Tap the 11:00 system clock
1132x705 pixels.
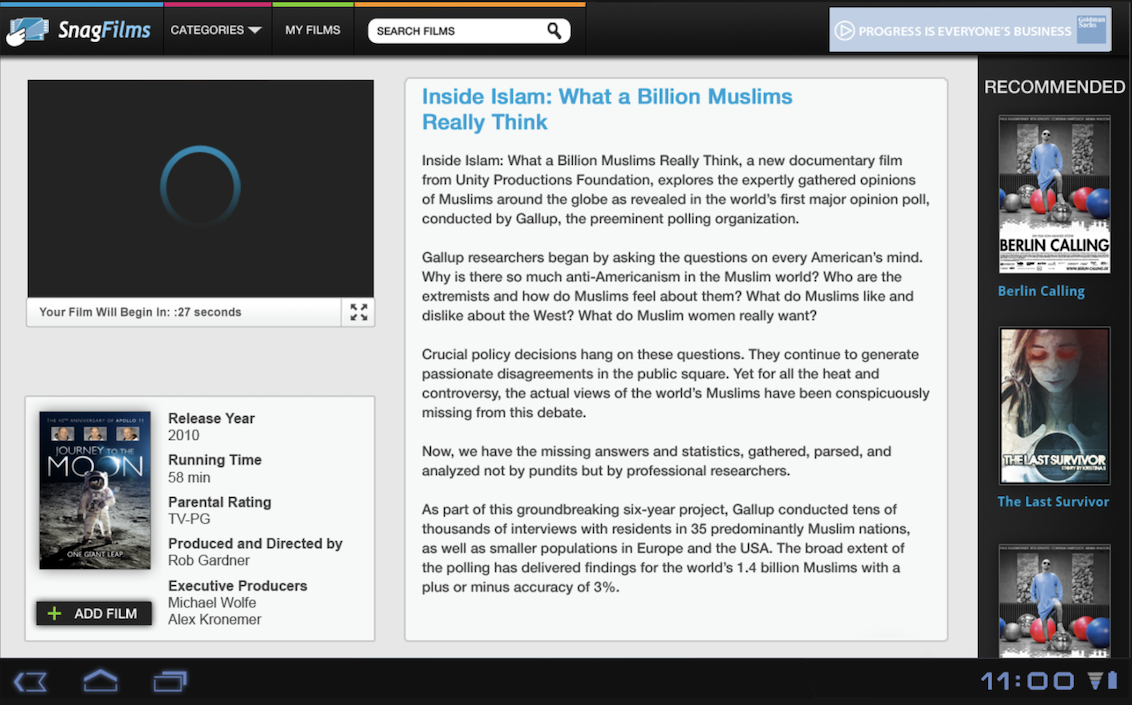1027,680
